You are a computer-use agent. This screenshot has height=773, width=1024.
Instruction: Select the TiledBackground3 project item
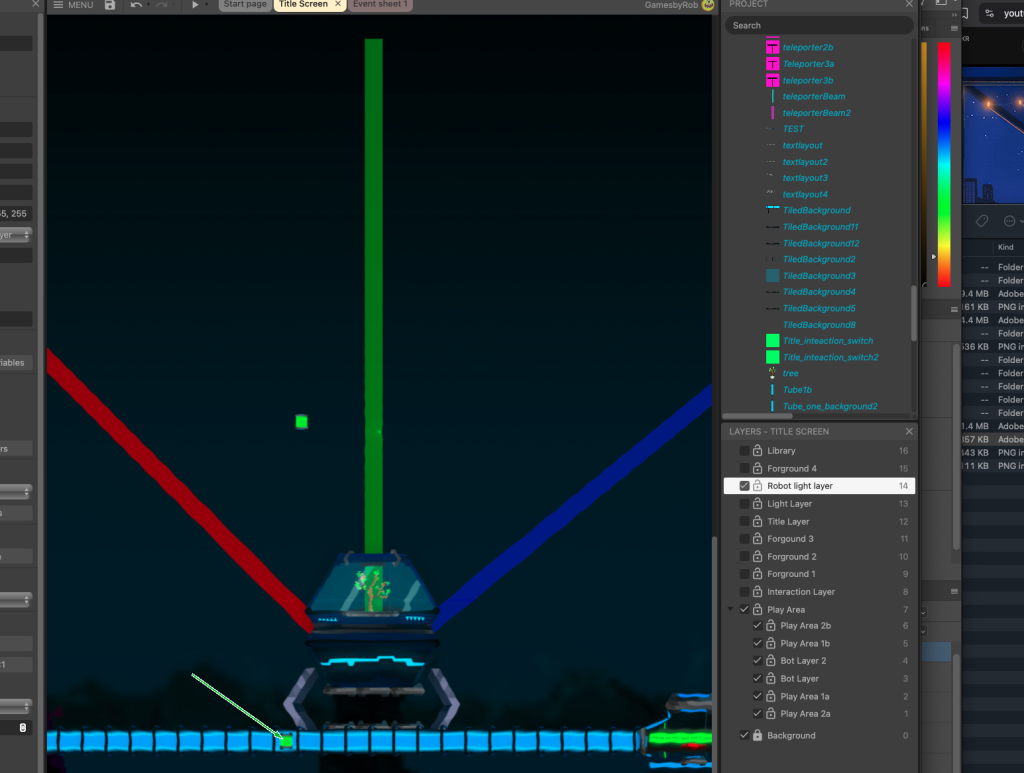[819, 276]
